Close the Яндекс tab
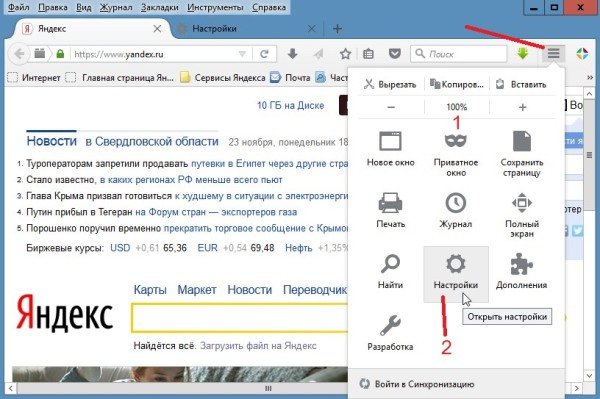Screen dimensions: 600x399 [x=157, y=29]
